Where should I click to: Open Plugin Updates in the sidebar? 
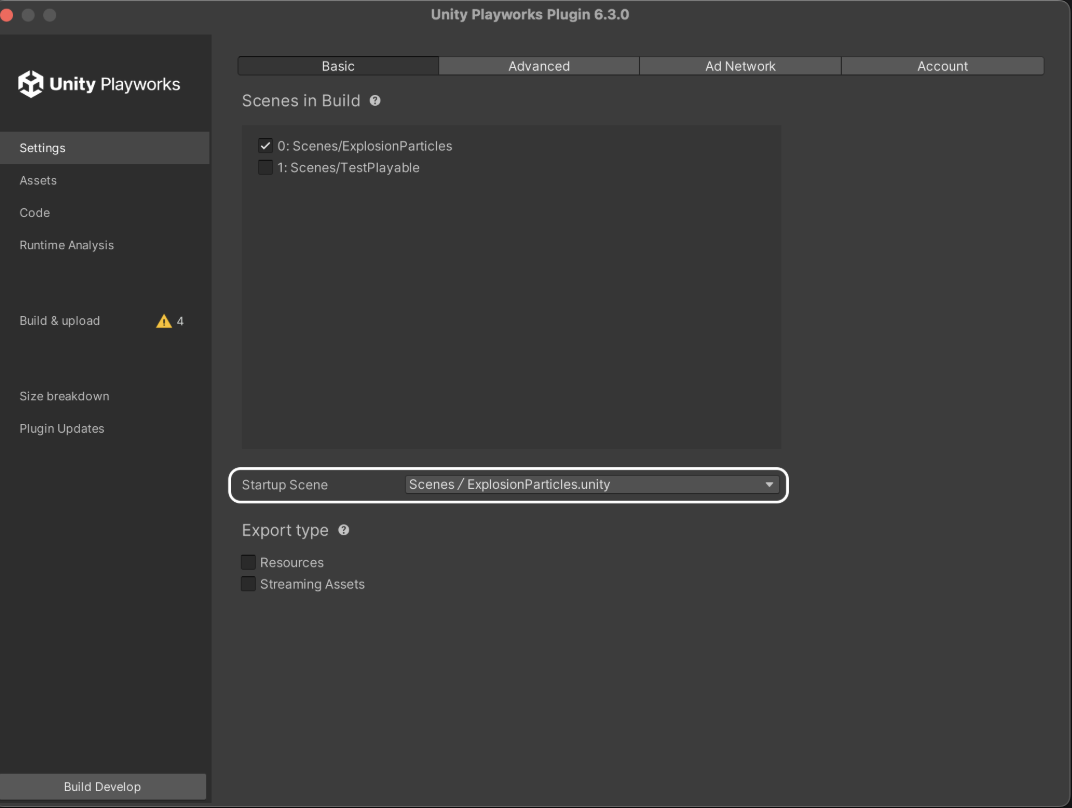(105, 429)
